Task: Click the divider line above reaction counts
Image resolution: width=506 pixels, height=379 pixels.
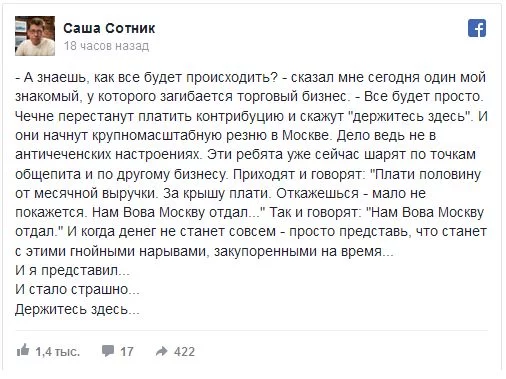Action: [x=252, y=331]
